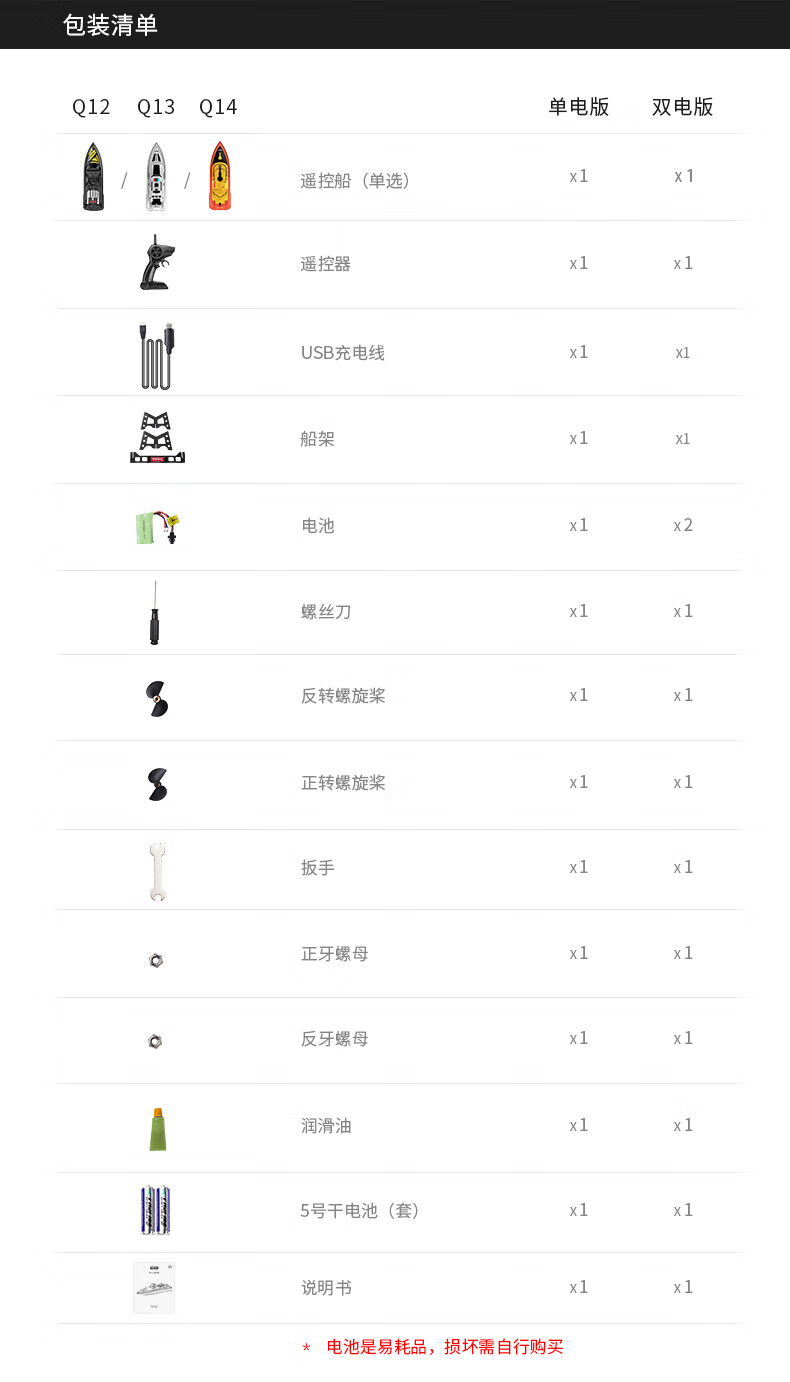Viewport: 790px width, 1382px height.
Task: Click the 正牙螺母 nut icon
Action: pos(155,960)
